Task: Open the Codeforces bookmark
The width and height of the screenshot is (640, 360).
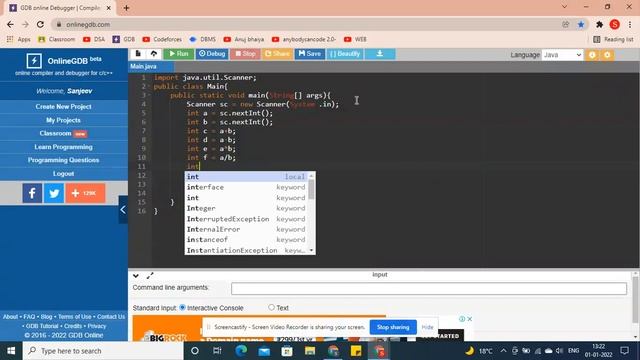Action: [162, 39]
